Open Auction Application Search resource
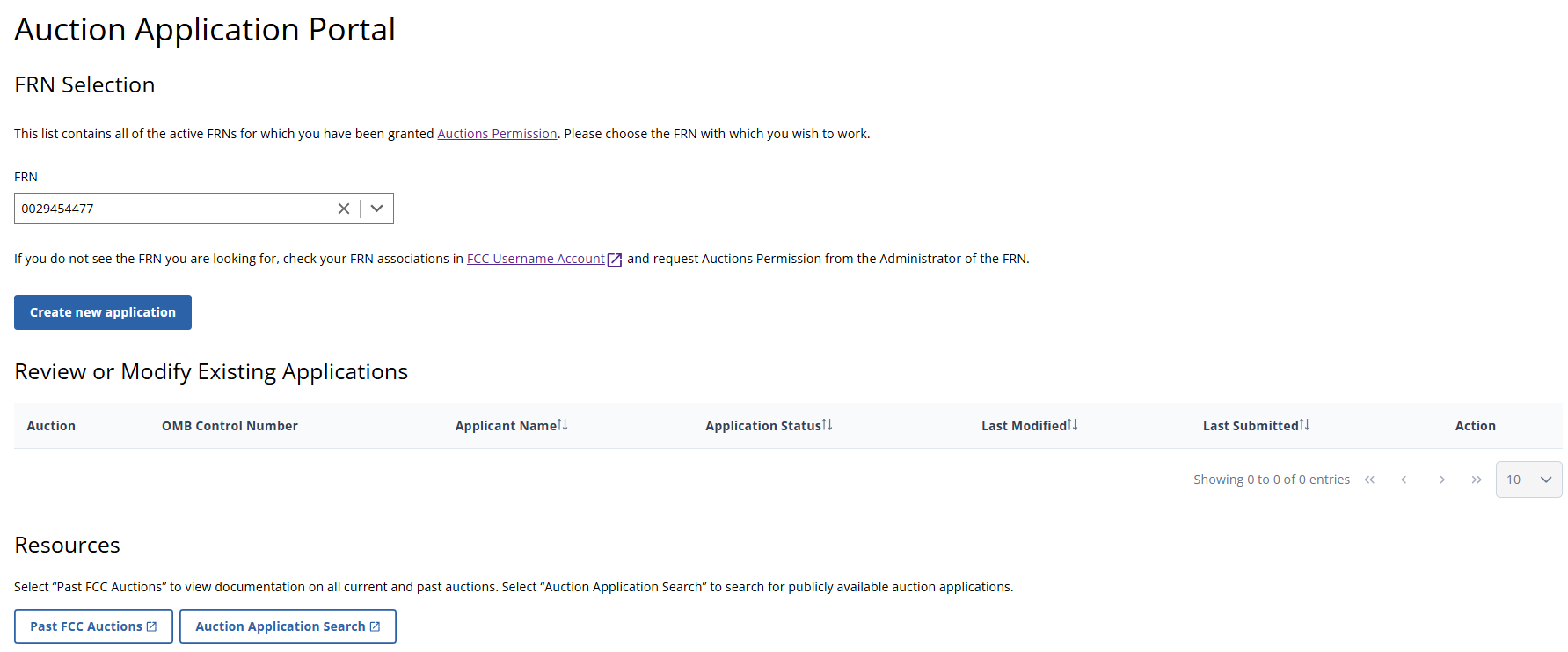 (x=288, y=626)
